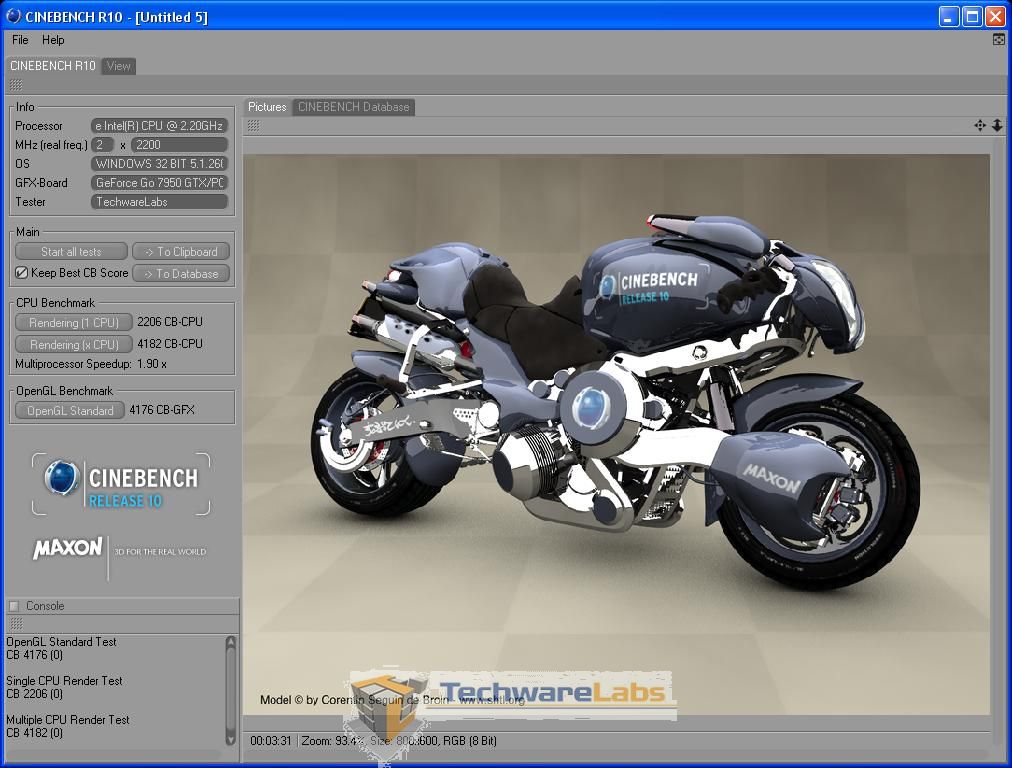
Task: Minimize the CINEBENCH window
Action: click(948, 16)
